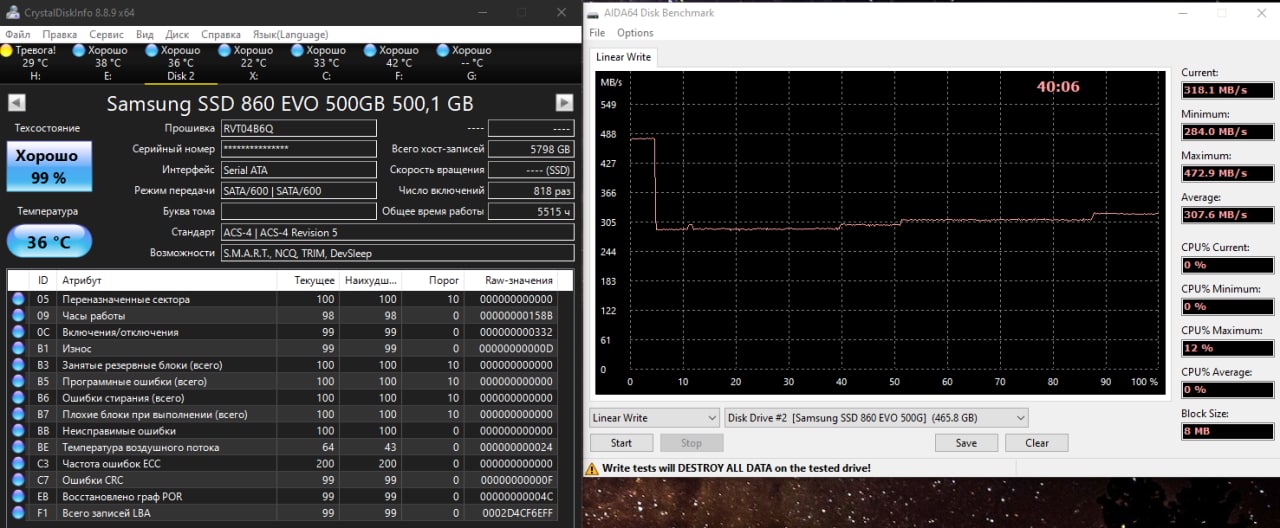Click the Атрибут column header
The image size is (1280, 528).
tap(166, 281)
